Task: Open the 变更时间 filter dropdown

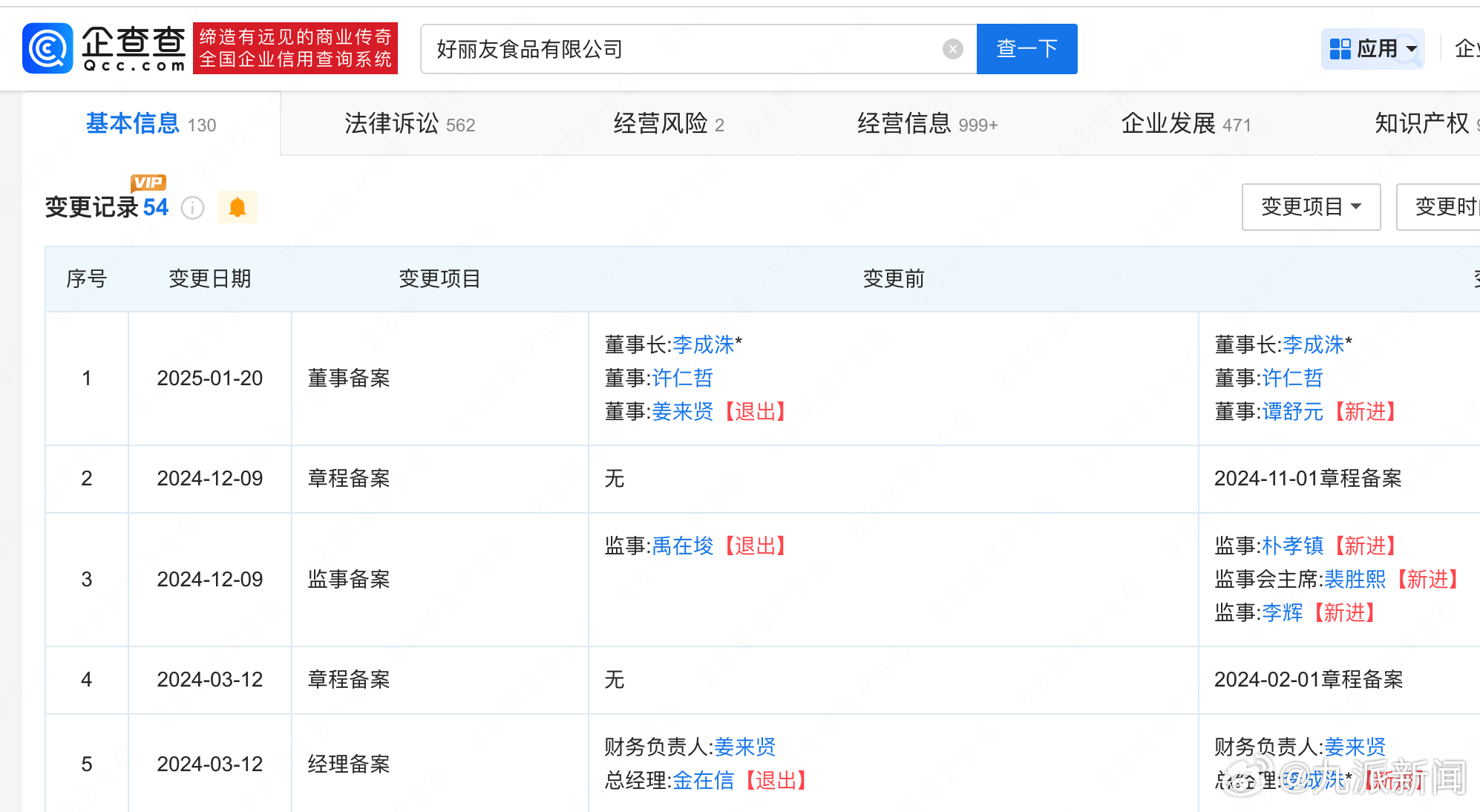Action: [x=1440, y=206]
